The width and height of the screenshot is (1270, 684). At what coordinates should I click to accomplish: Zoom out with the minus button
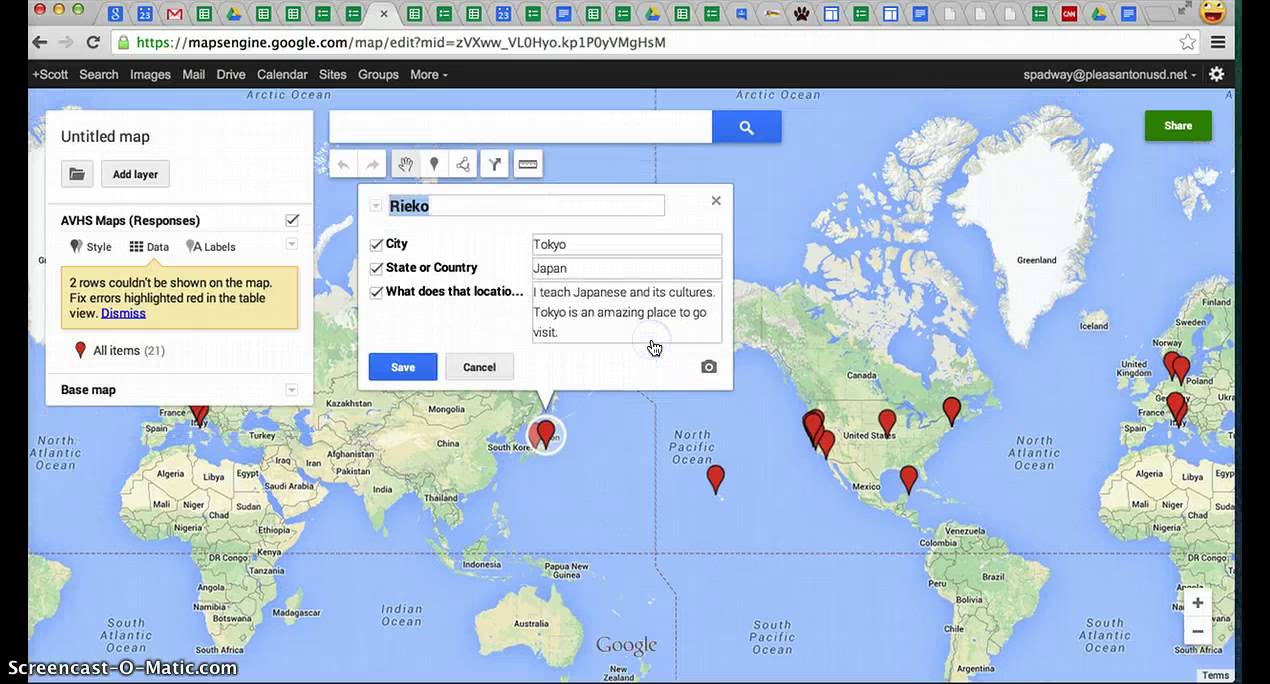pyautogui.click(x=1197, y=631)
